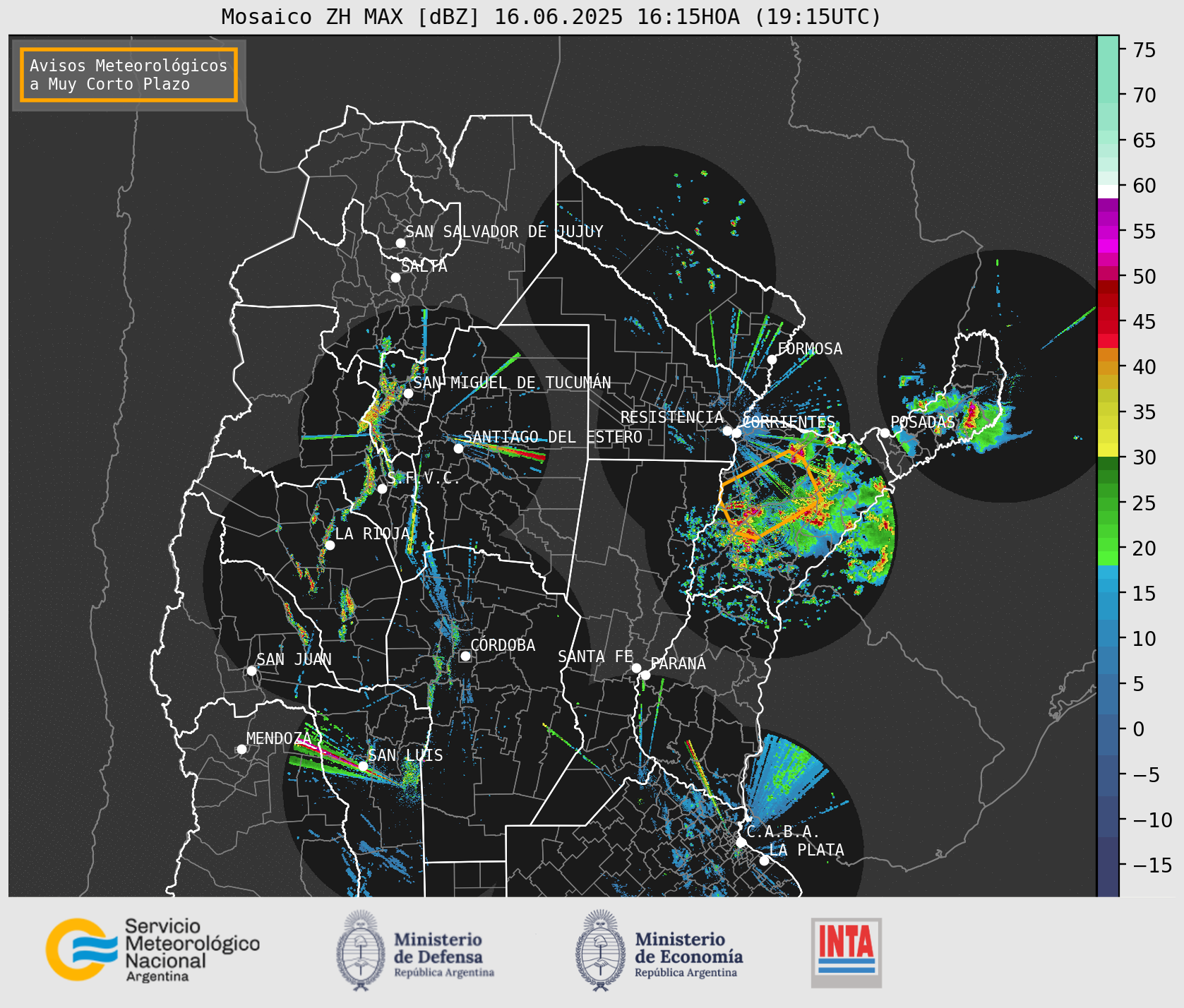Click the orange short-term warning polygon near Corrientes
The height and width of the screenshot is (1008, 1184).
[x=770, y=495]
